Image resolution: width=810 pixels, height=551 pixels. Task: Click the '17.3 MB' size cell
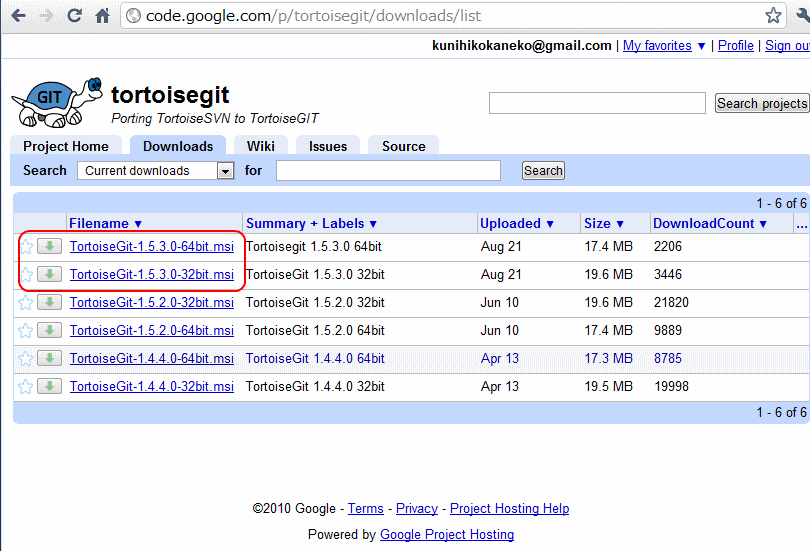(x=609, y=358)
